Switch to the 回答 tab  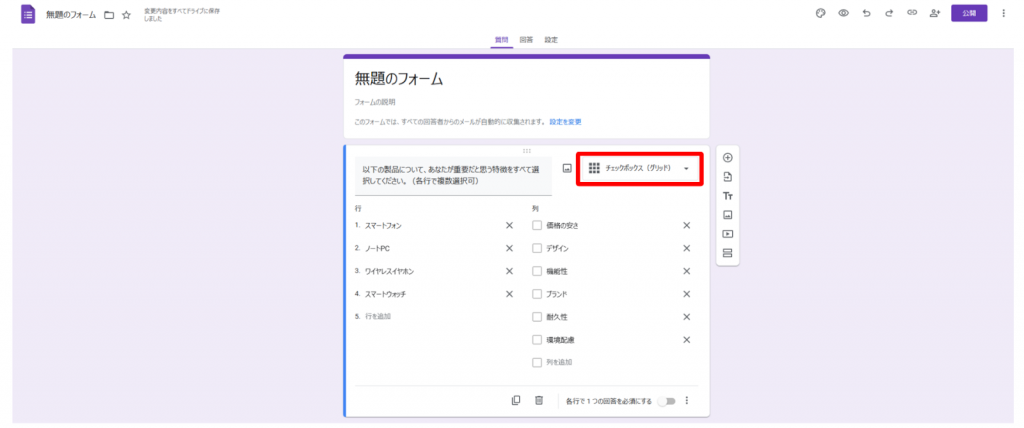coord(526,40)
